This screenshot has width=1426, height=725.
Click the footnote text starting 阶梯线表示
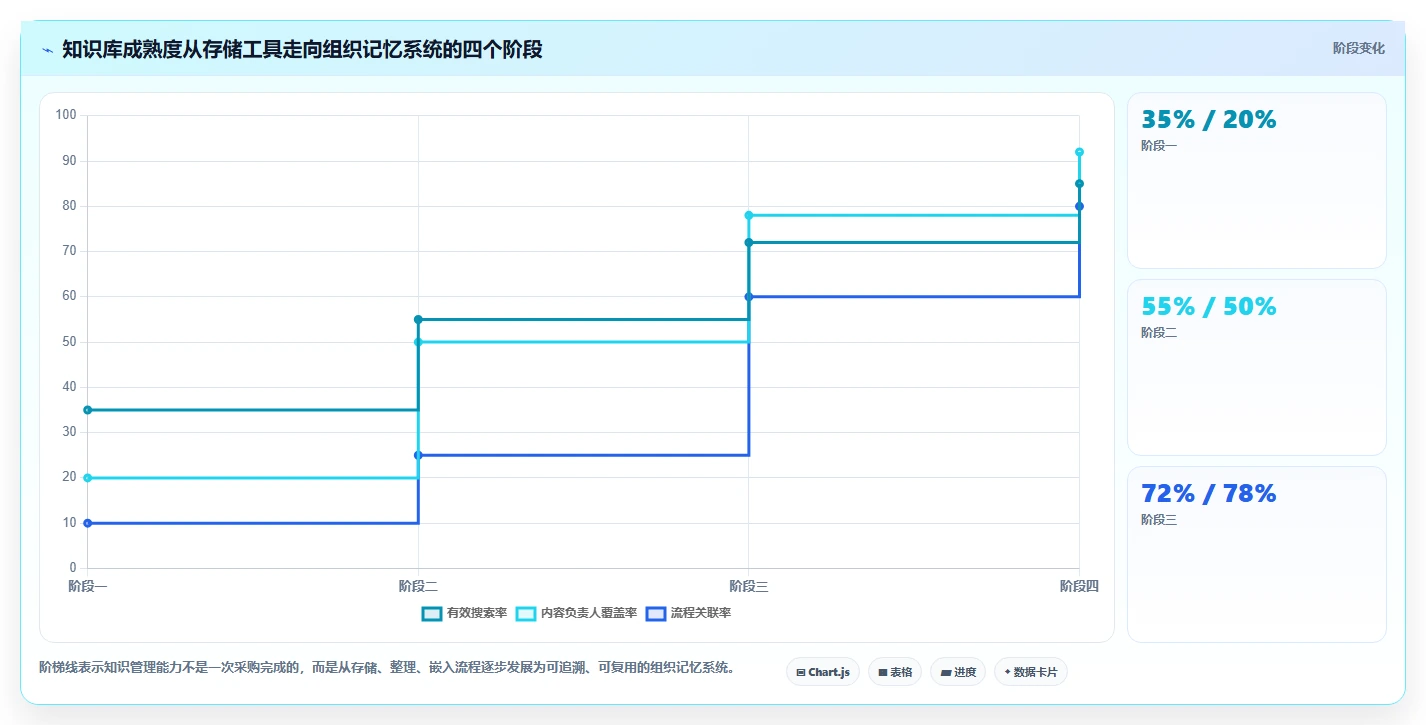pos(387,667)
